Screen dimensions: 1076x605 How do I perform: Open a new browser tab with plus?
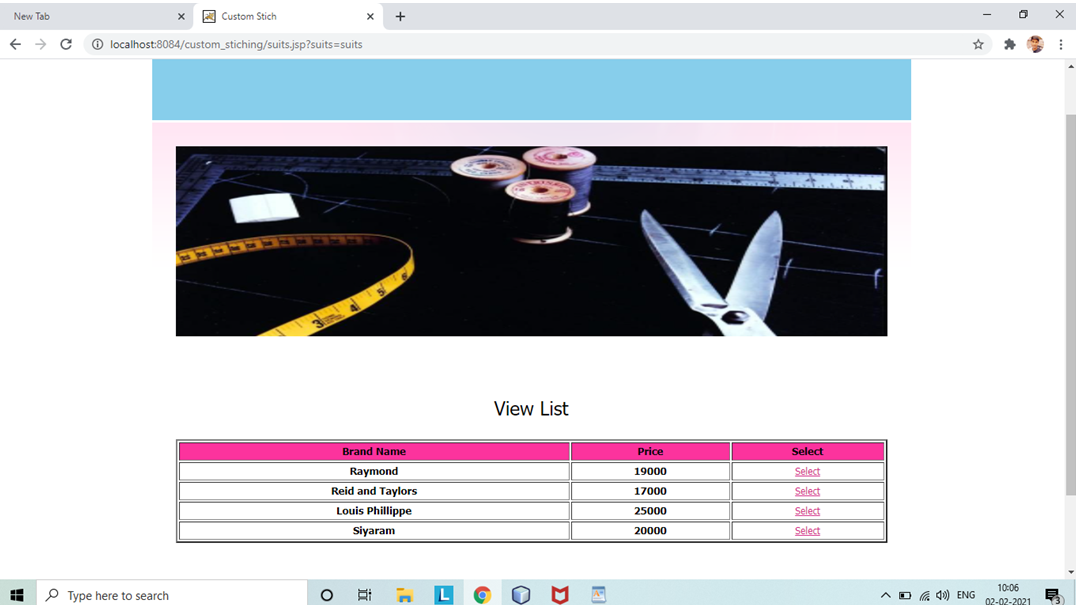click(400, 16)
